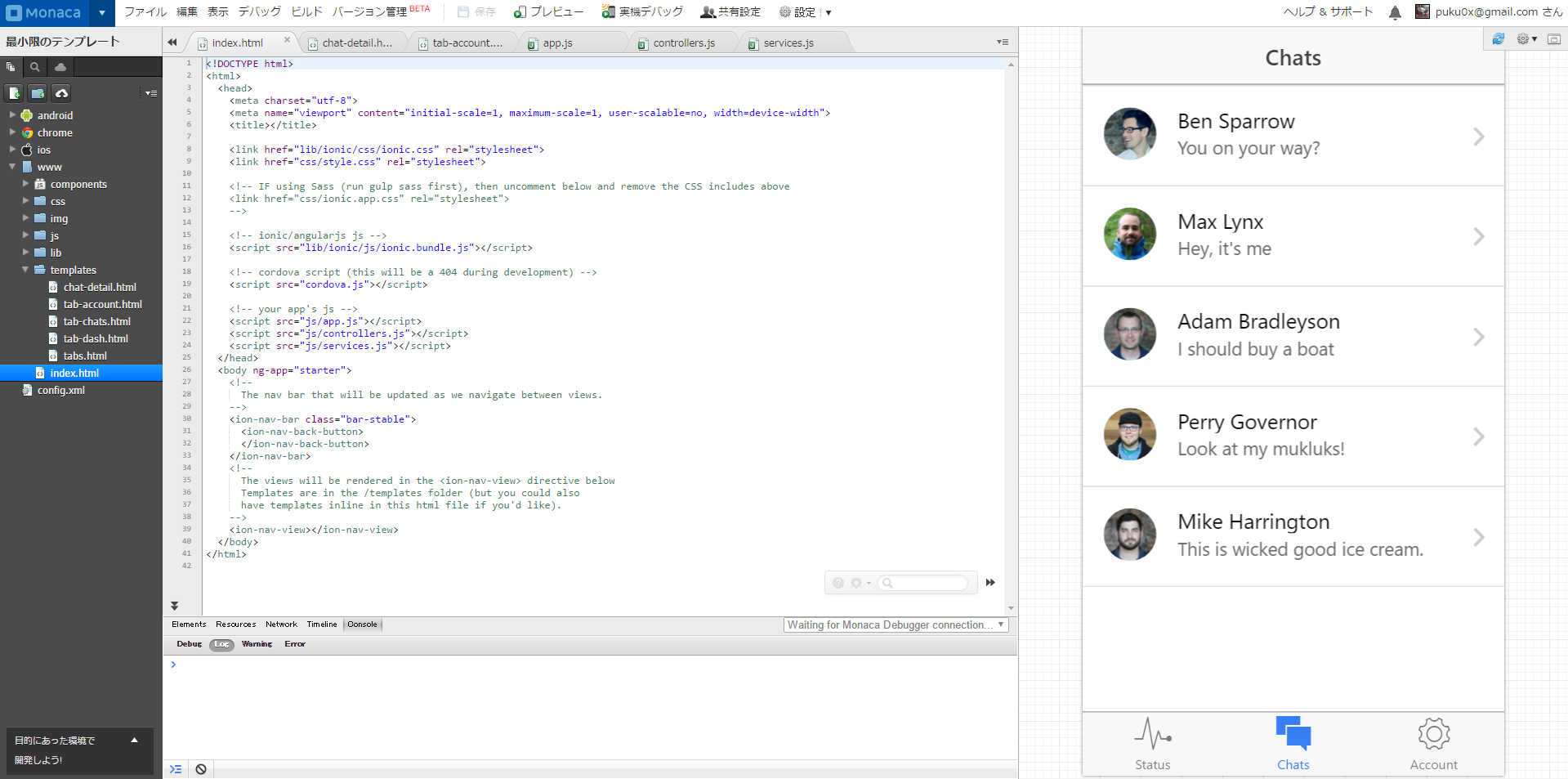
Task: Switch to app.js editor tab
Action: pos(557,43)
